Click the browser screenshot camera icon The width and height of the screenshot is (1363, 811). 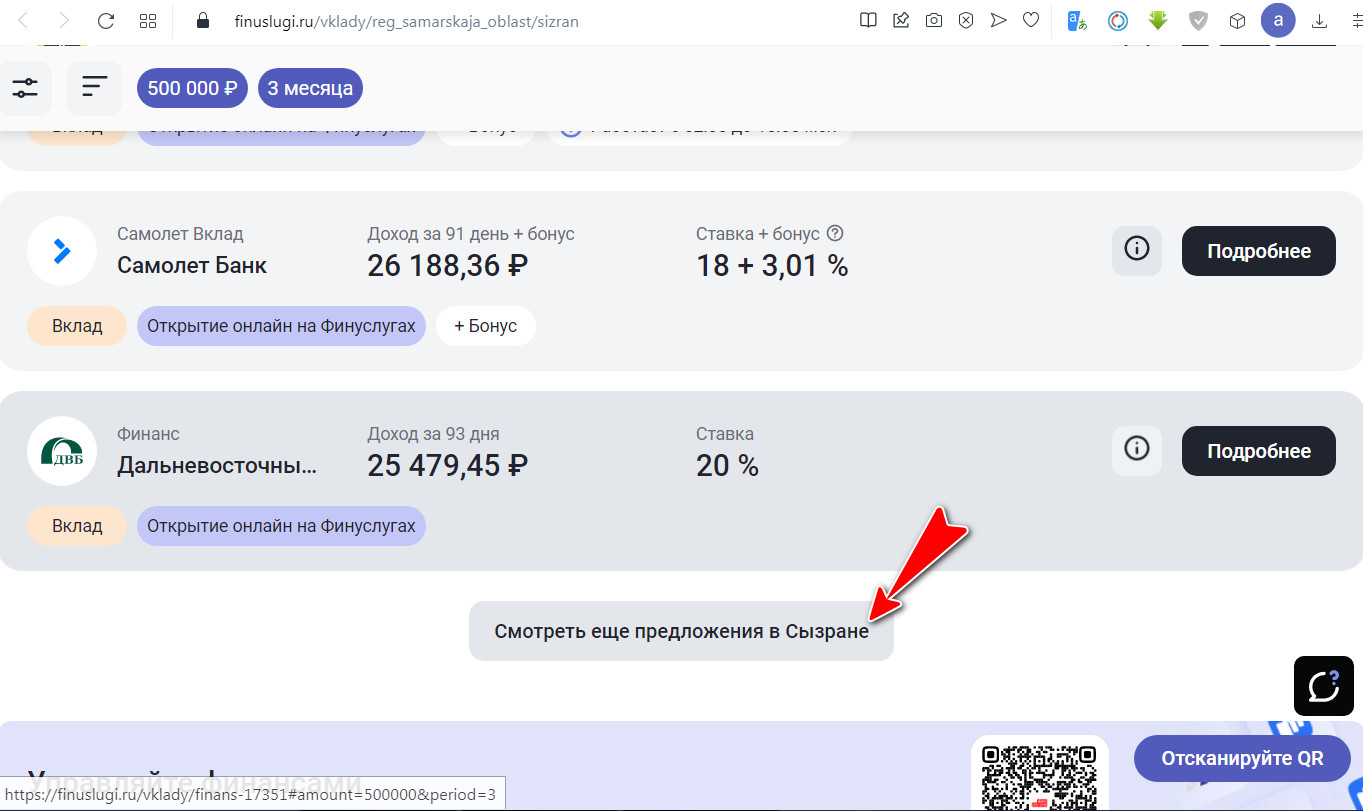[x=934, y=21]
